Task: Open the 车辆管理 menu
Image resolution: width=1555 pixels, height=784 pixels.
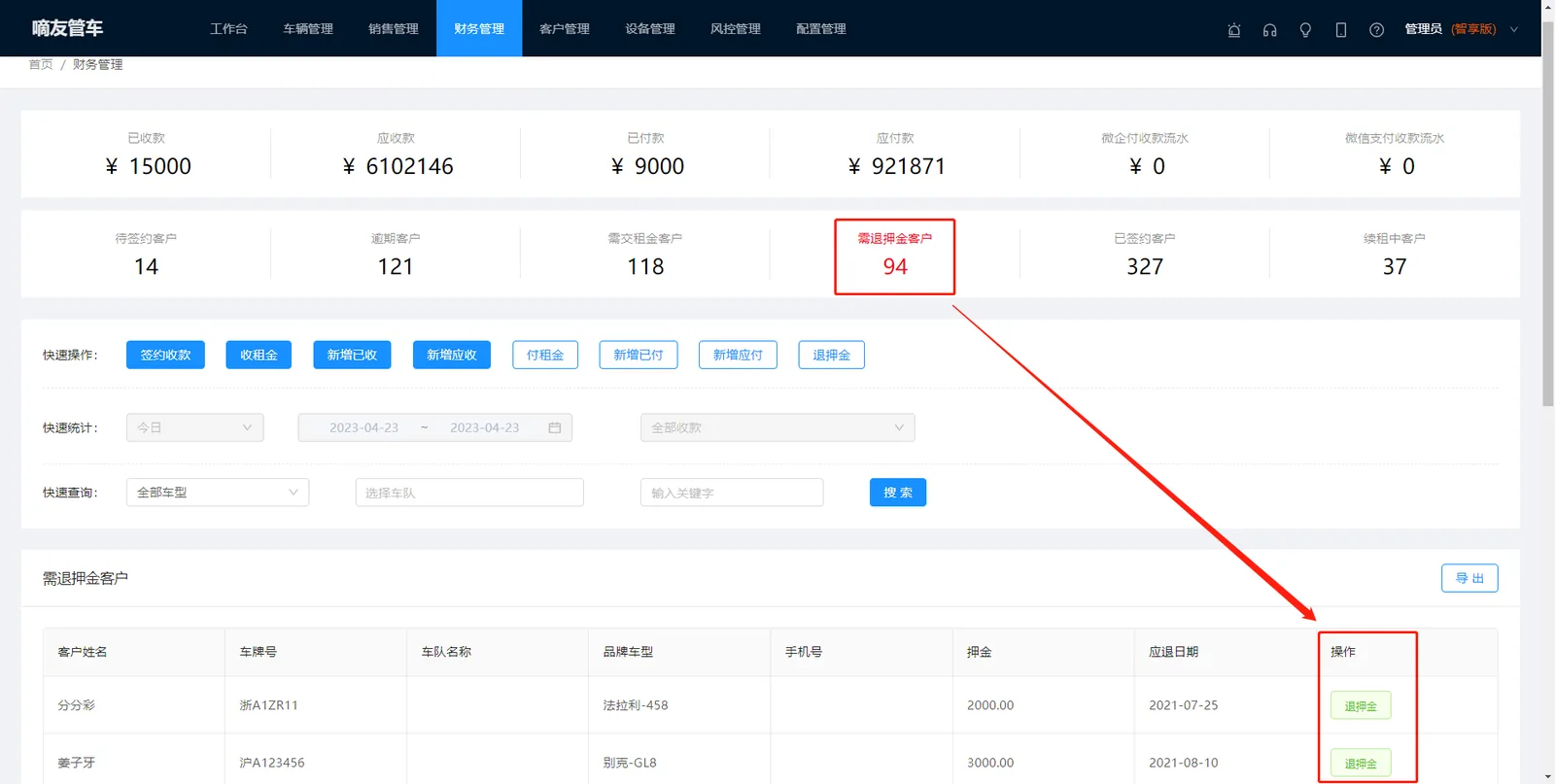Action: pyautogui.click(x=308, y=29)
